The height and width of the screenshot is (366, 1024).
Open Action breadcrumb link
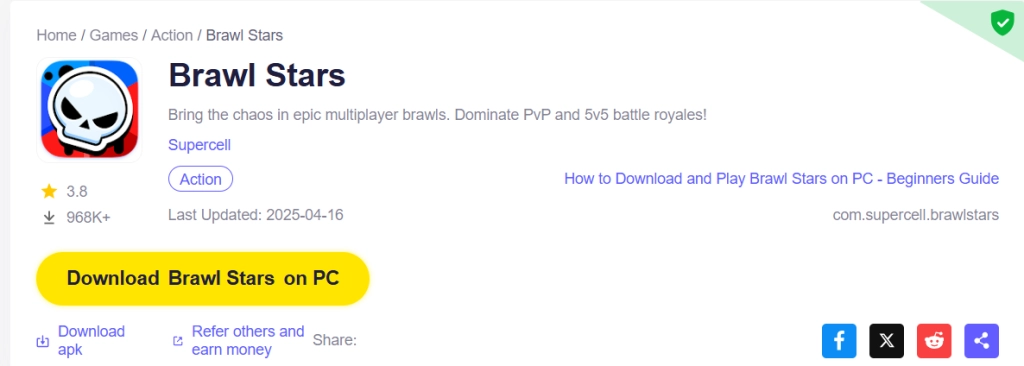pos(172,35)
